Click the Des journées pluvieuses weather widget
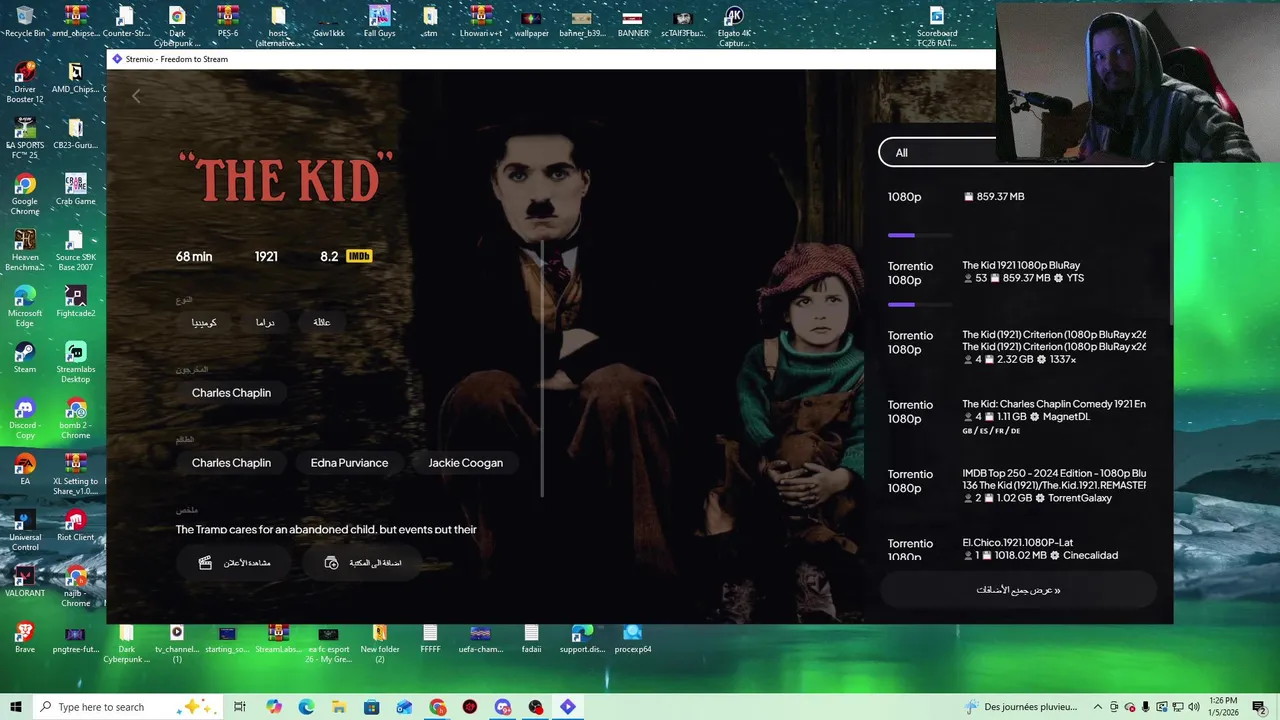This screenshot has height=720, width=1280. [1021, 707]
